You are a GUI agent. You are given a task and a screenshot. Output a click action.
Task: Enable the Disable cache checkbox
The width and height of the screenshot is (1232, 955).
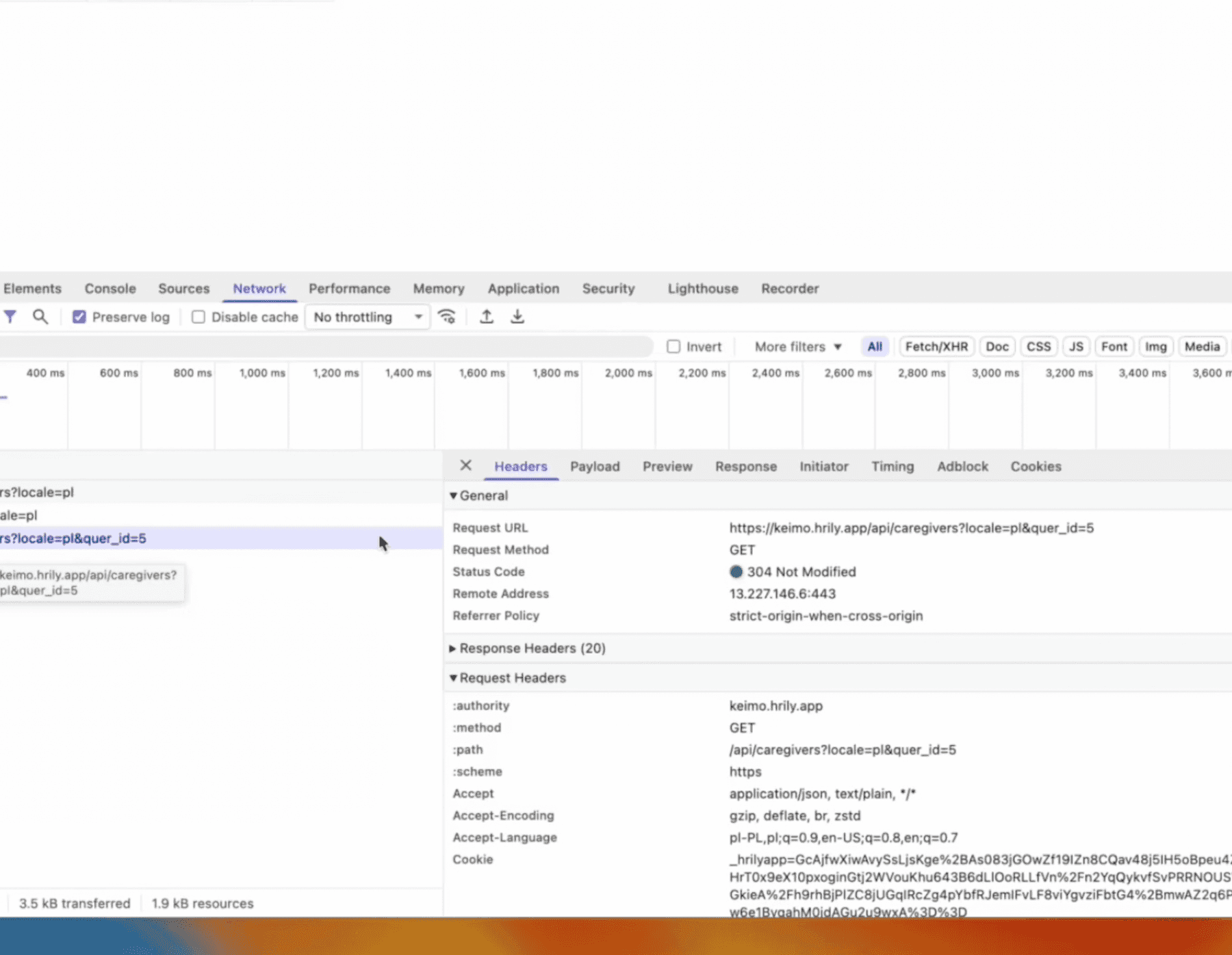click(x=198, y=317)
